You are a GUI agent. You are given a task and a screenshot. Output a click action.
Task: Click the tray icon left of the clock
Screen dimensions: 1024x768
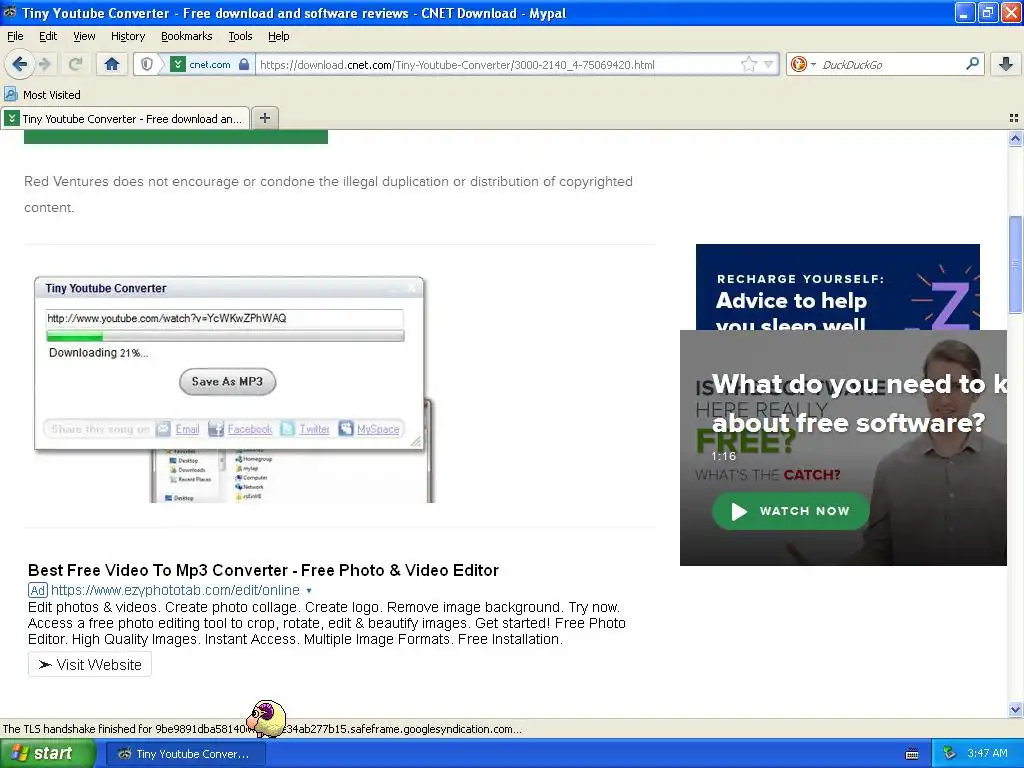pyautogui.click(x=950, y=754)
